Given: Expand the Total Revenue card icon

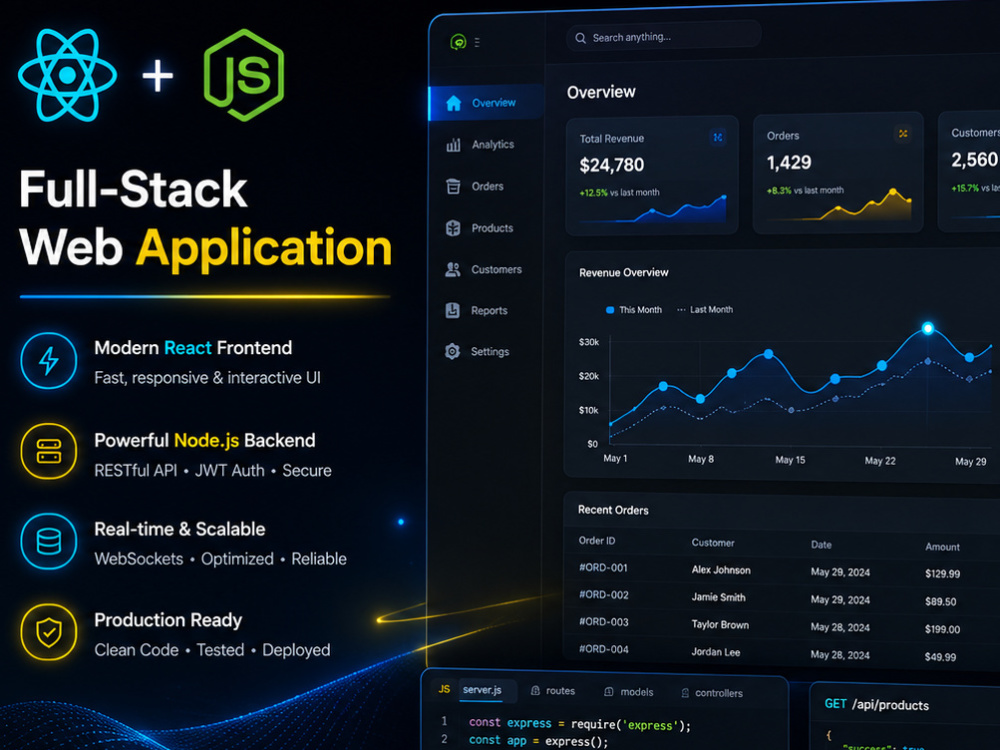Looking at the screenshot, I should [x=718, y=137].
